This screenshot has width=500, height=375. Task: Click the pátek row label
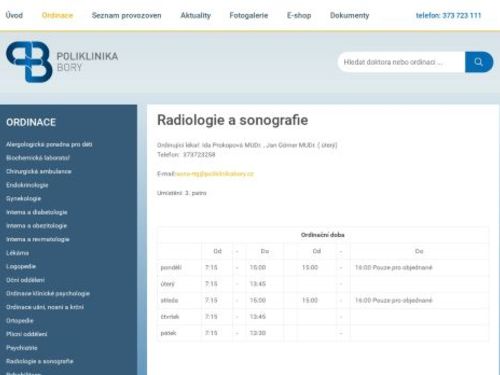point(168,333)
